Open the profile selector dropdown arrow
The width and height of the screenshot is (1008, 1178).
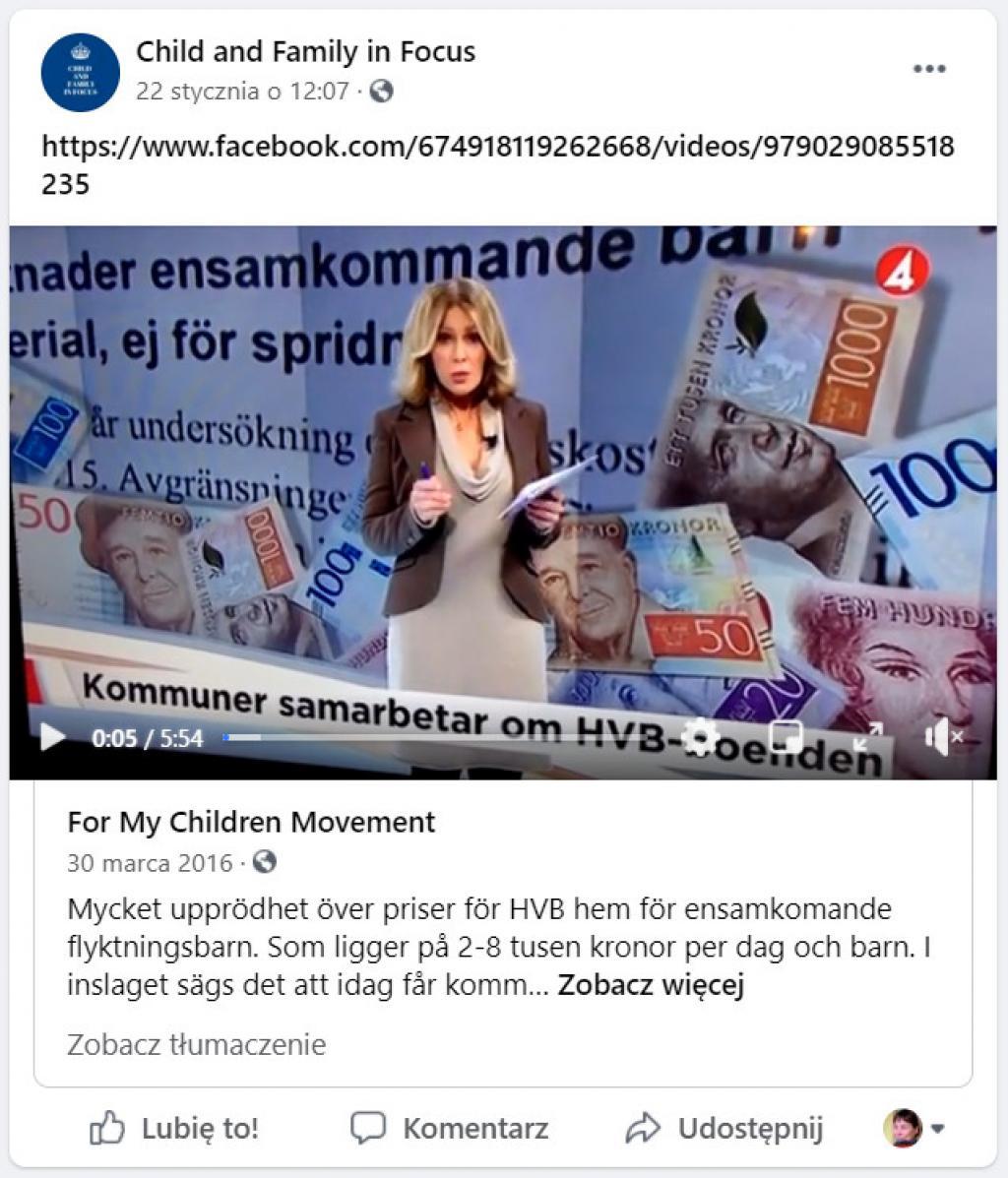[x=937, y=1129]
